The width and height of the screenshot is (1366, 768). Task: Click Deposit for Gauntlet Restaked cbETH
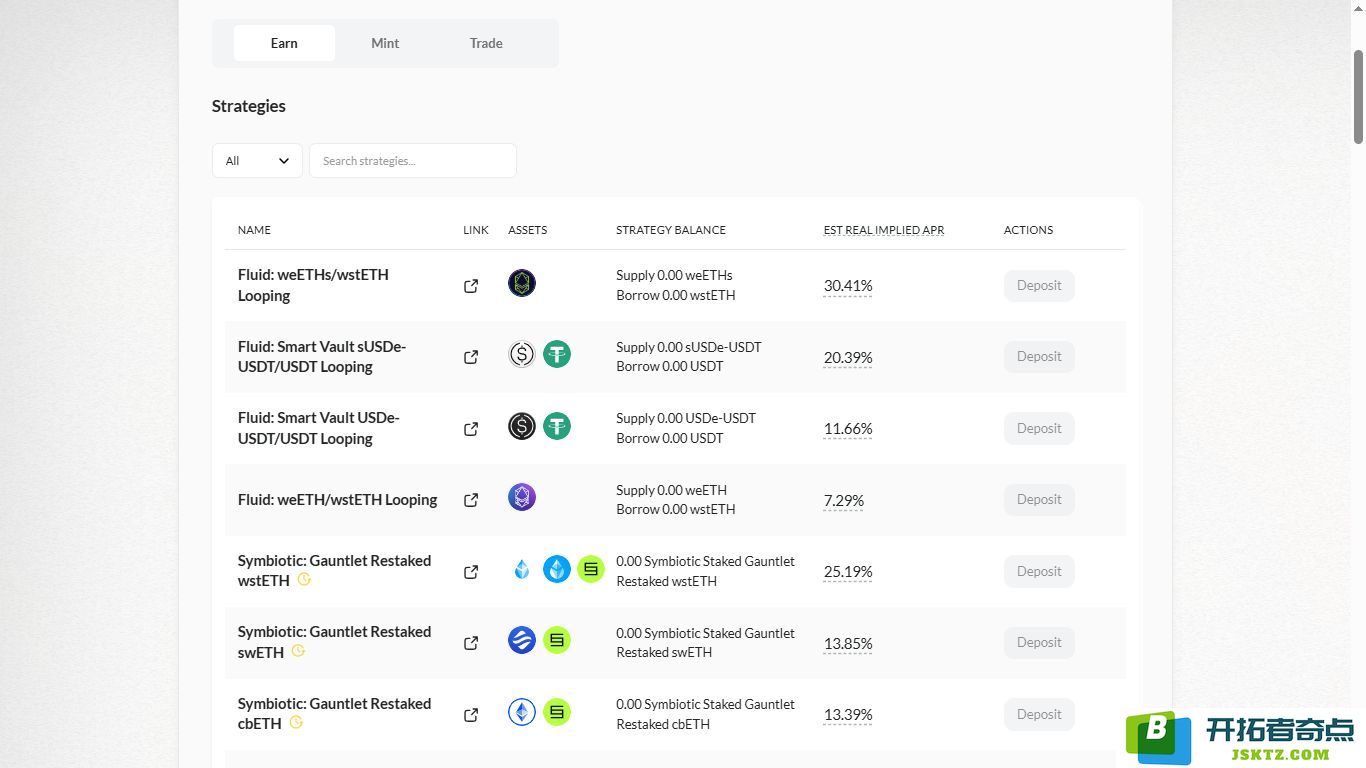click(x=1039, y=714)
